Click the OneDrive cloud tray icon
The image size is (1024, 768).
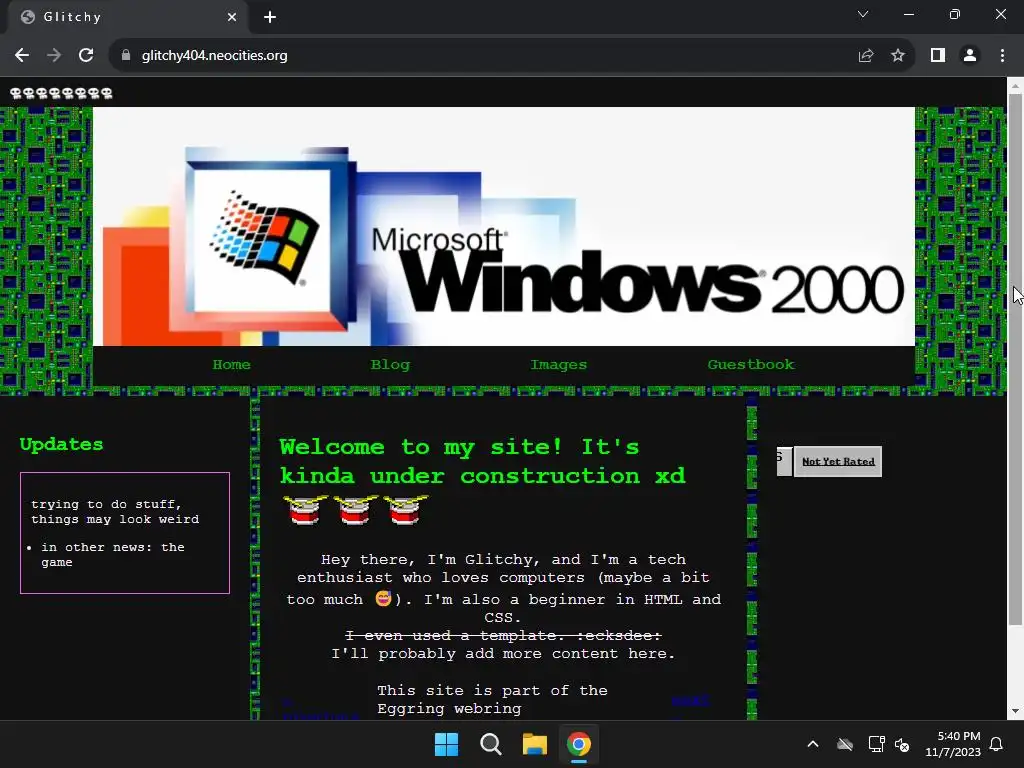click(845, 744)
